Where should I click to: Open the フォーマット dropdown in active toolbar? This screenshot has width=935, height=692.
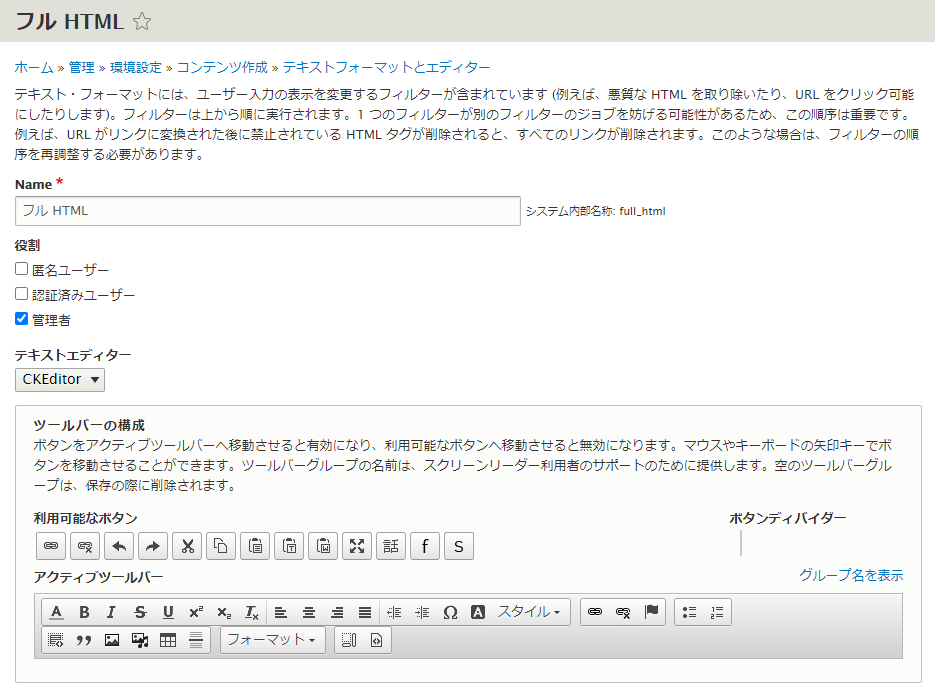click(273, 640)
